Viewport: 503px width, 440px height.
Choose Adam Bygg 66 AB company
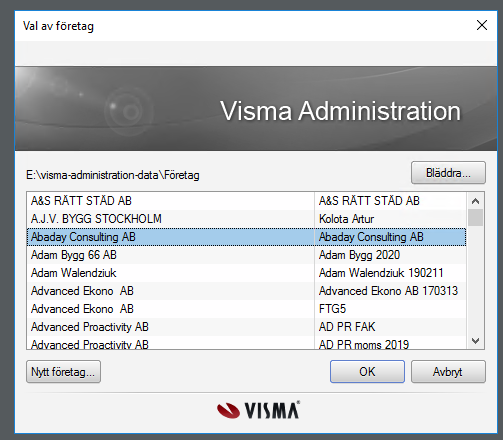tap(246, 255)
